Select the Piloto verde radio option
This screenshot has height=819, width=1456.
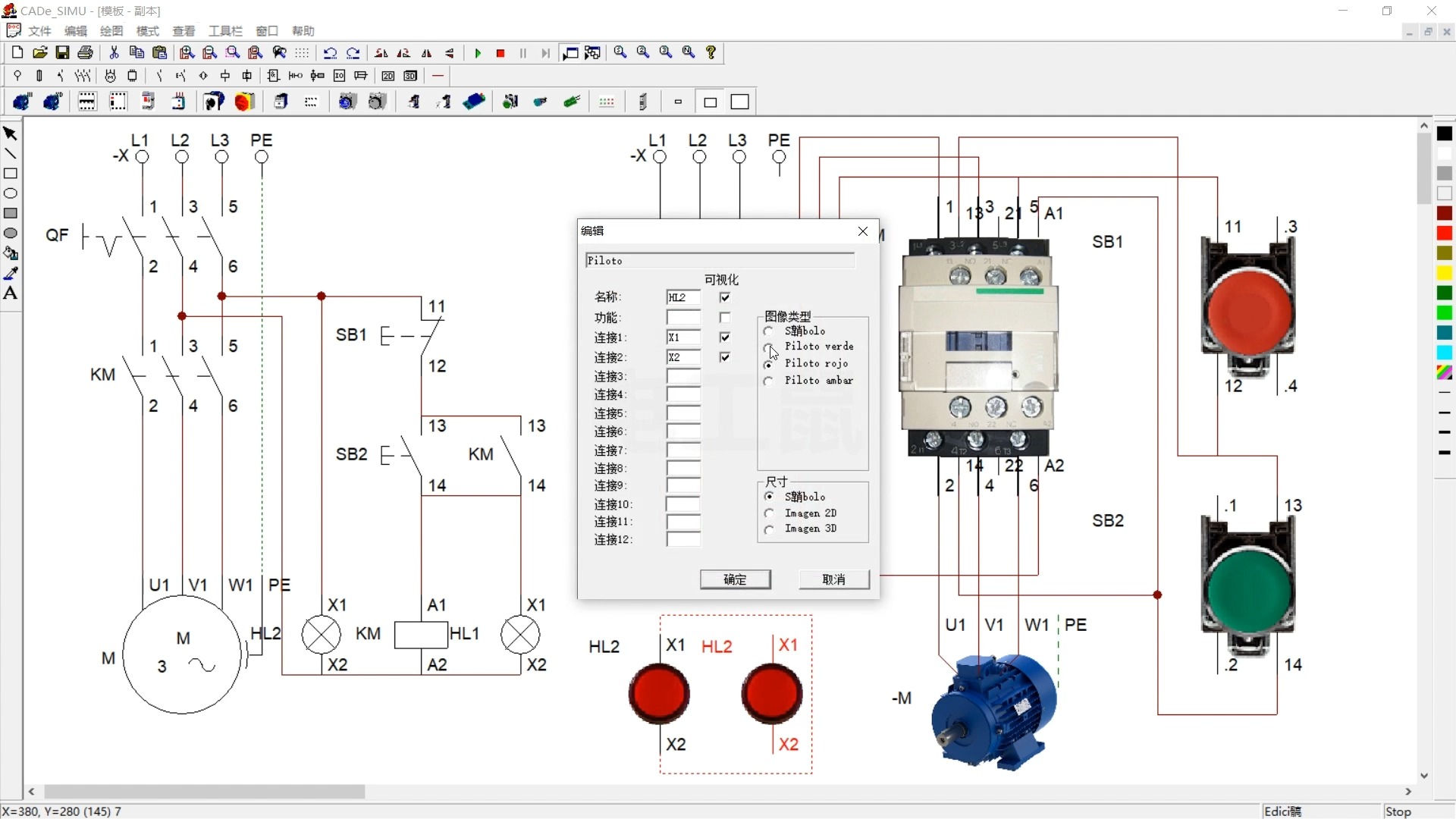pyautogui.click(x=769, y=347)
